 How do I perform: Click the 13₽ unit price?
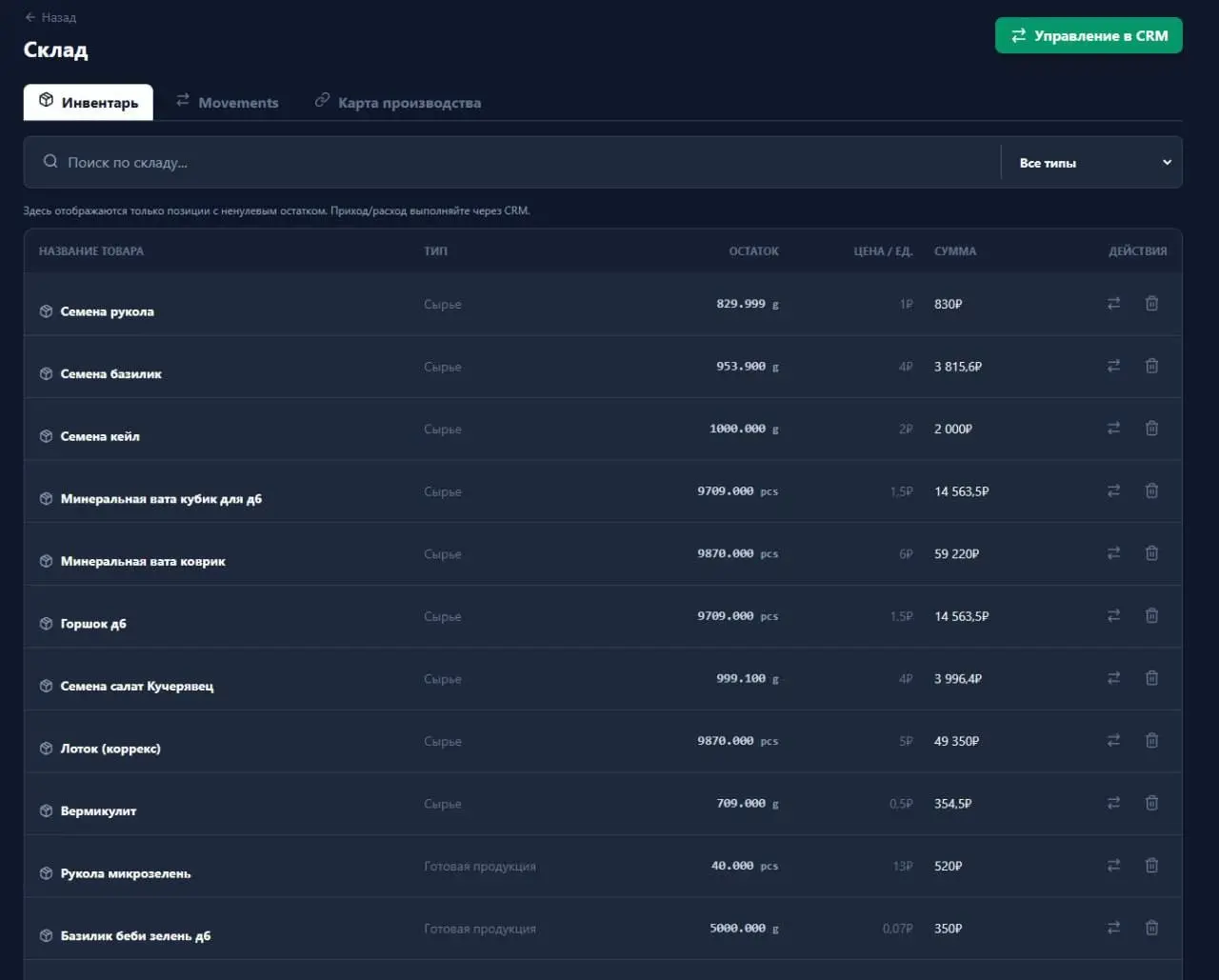tap(903, 866)
